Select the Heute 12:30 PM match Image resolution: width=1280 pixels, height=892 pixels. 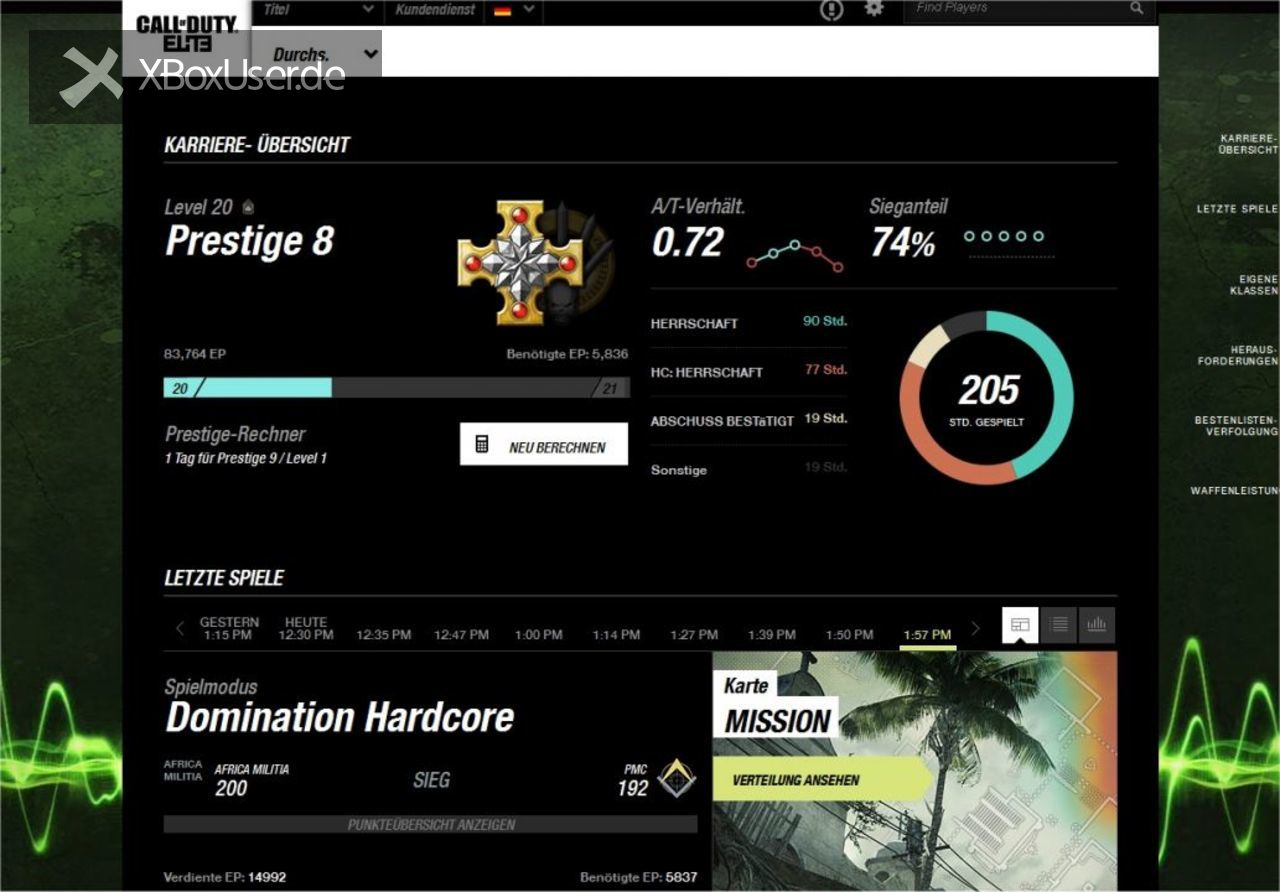click(306, 628)
